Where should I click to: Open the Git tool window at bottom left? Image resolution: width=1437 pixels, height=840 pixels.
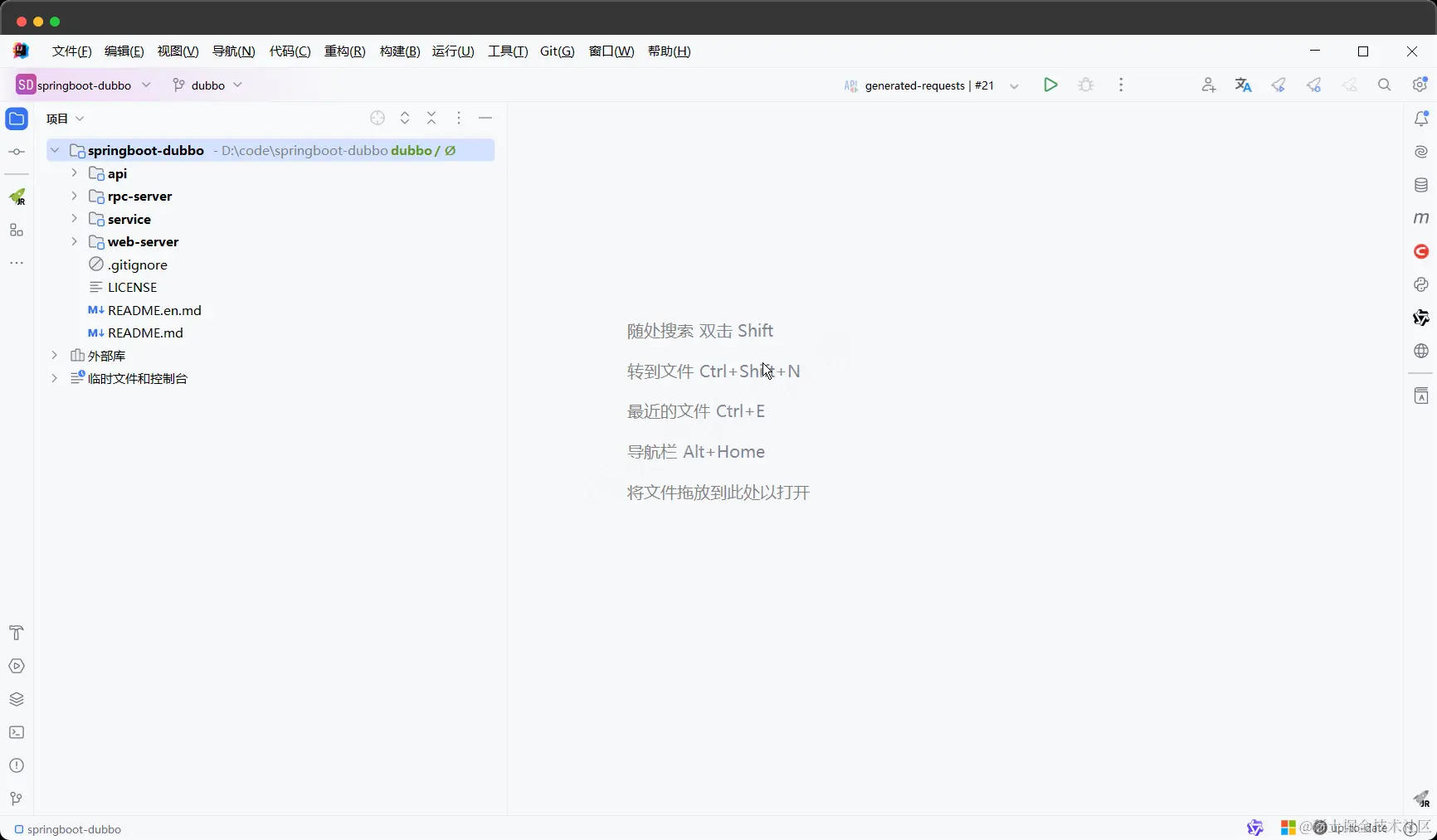17,799
